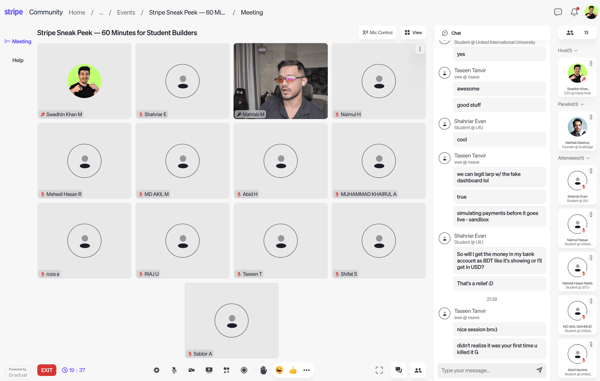Image resolution: width=600 pixels, height=381 pixels.
Task: Open the messages icon in top bar
Action: click(x=558, y=12)
